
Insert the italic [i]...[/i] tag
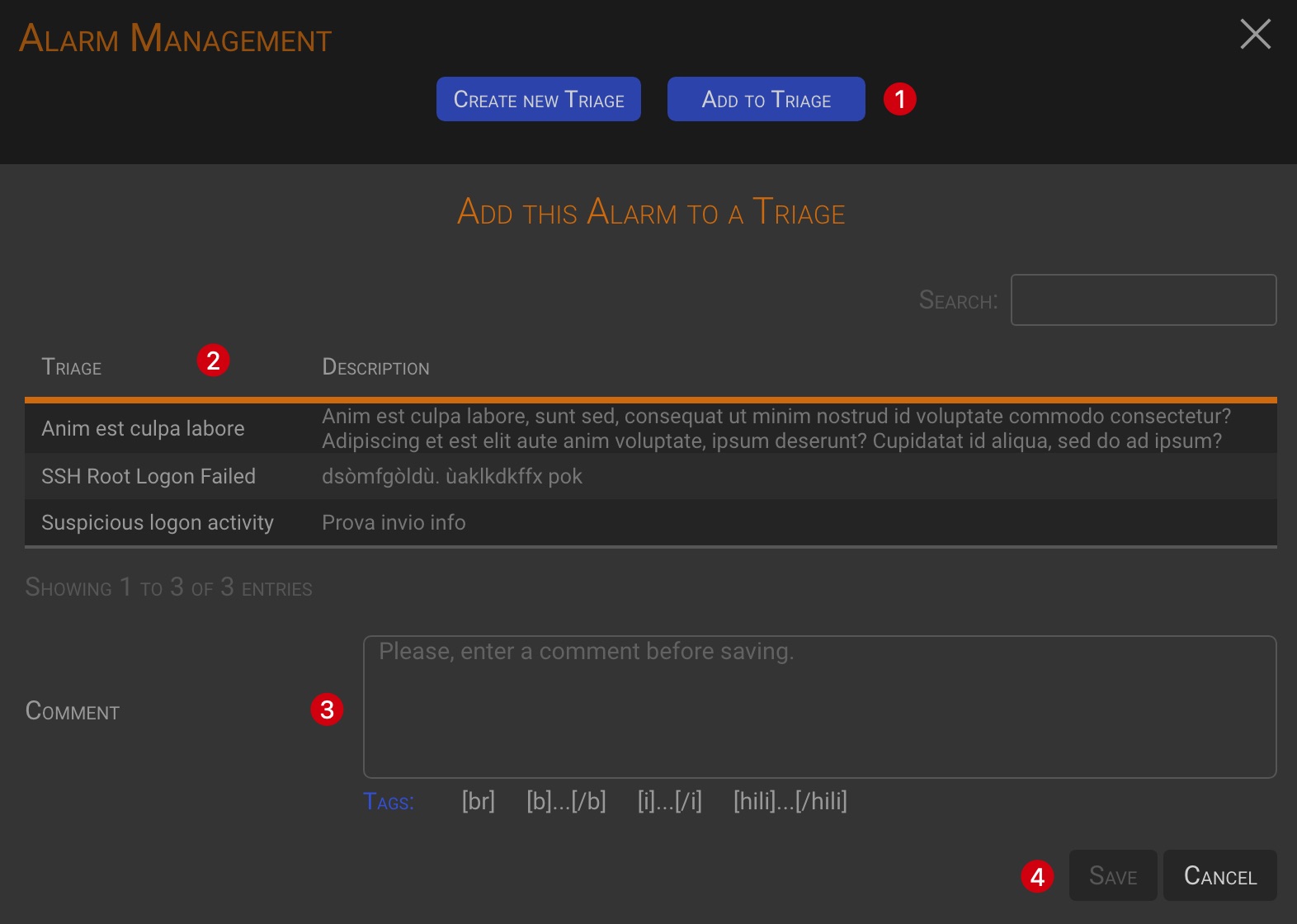click(x=669, y=801)
